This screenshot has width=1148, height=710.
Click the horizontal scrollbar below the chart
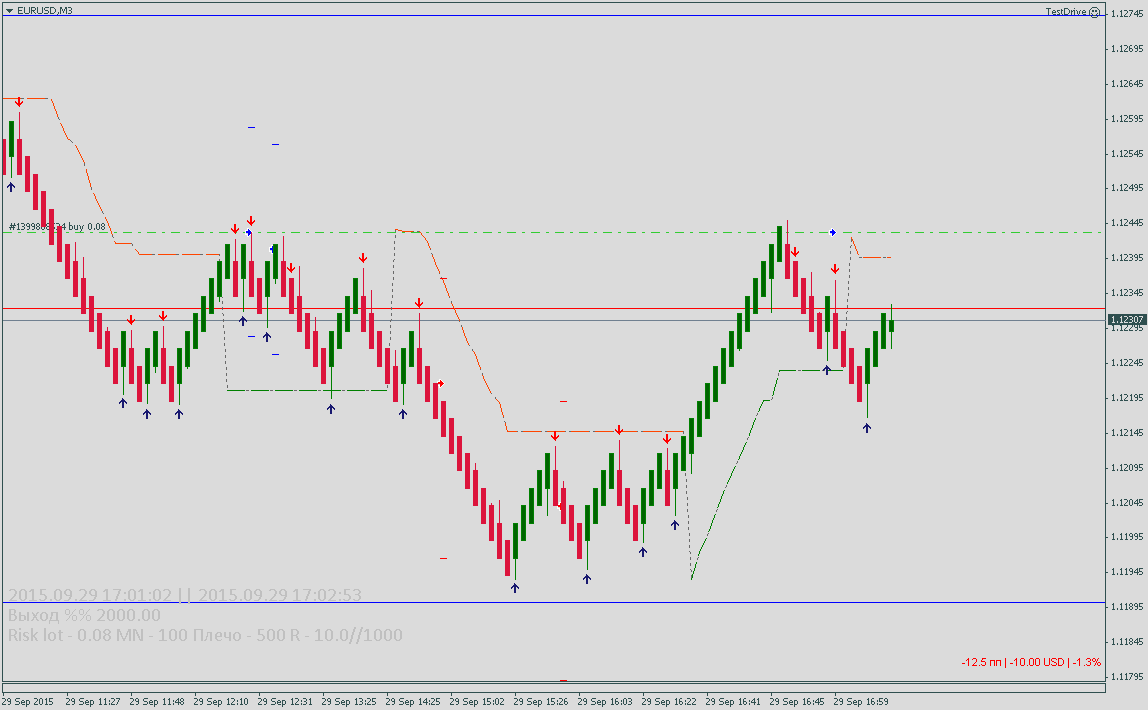(554, 688)
